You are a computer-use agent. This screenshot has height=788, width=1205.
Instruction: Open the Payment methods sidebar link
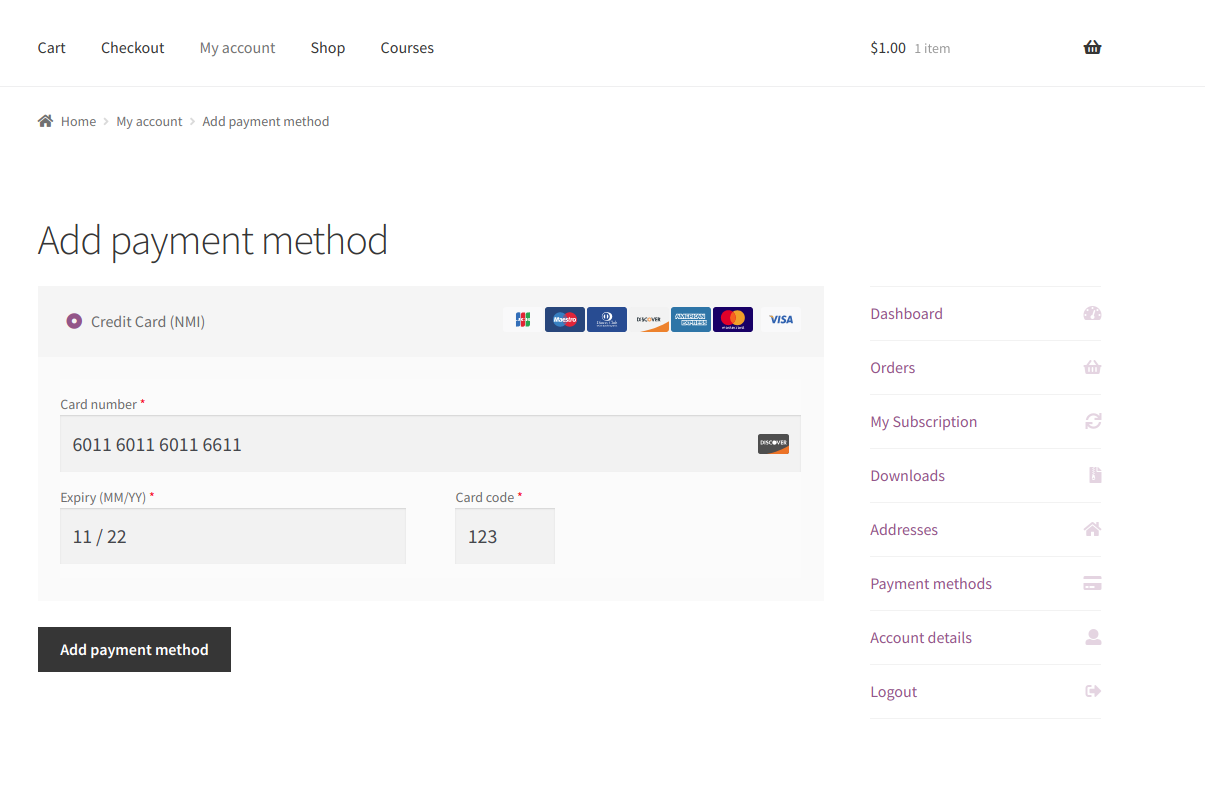[x=930, y=584]
